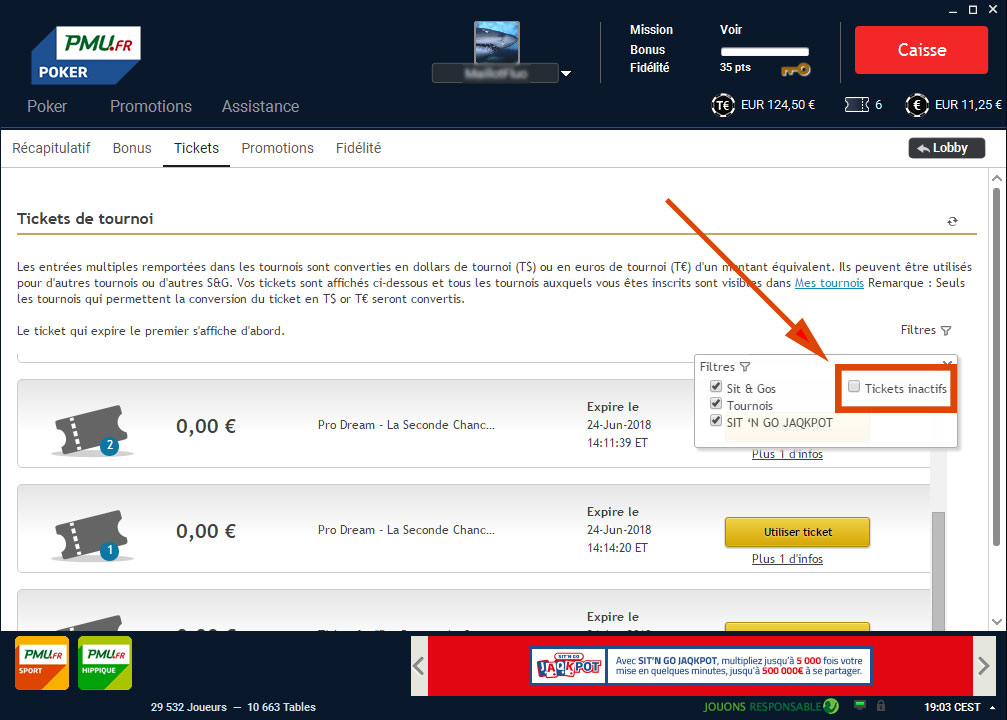Click the euro balance icon
Image resolution: width=1007 pixels, height=720 pixels.
click(x=916, y=105)
